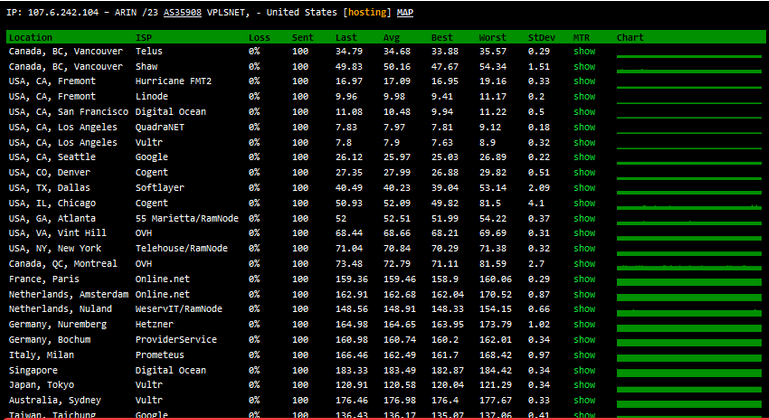
Task: Show MTR for Seattle Google row
Action: click(584, 157)
